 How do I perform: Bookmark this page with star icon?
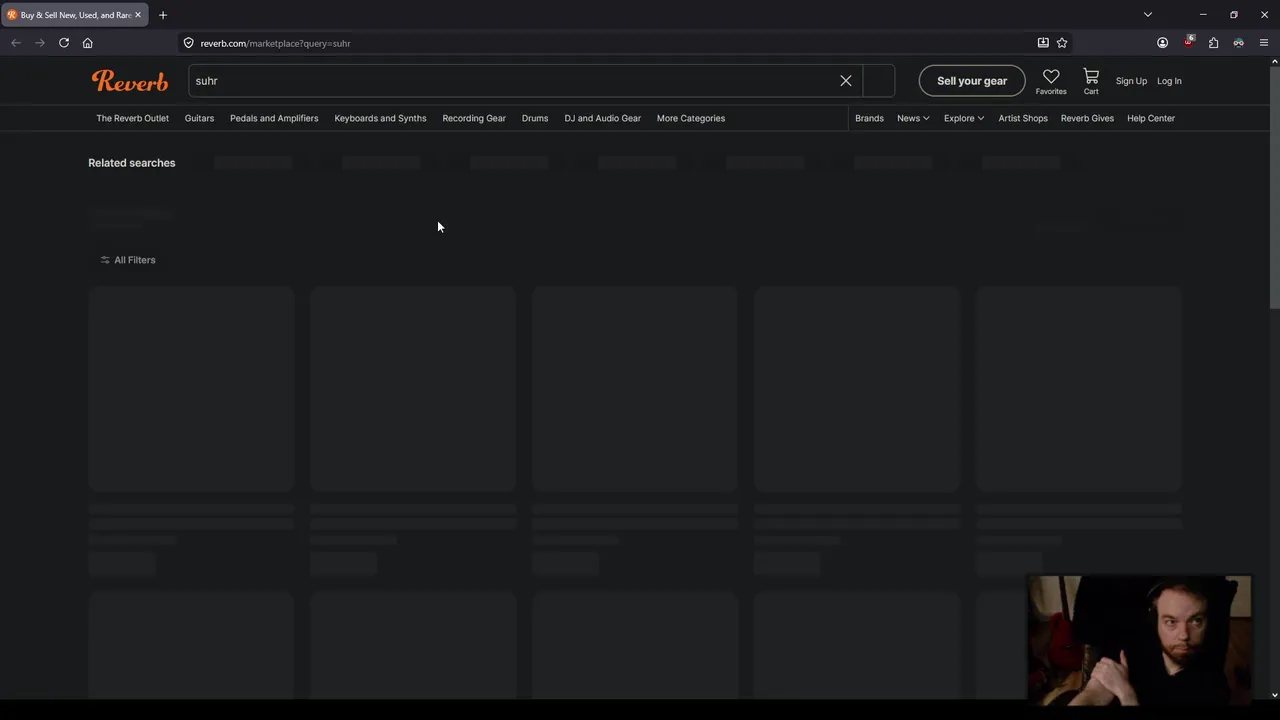click(x=1062, y=43)
